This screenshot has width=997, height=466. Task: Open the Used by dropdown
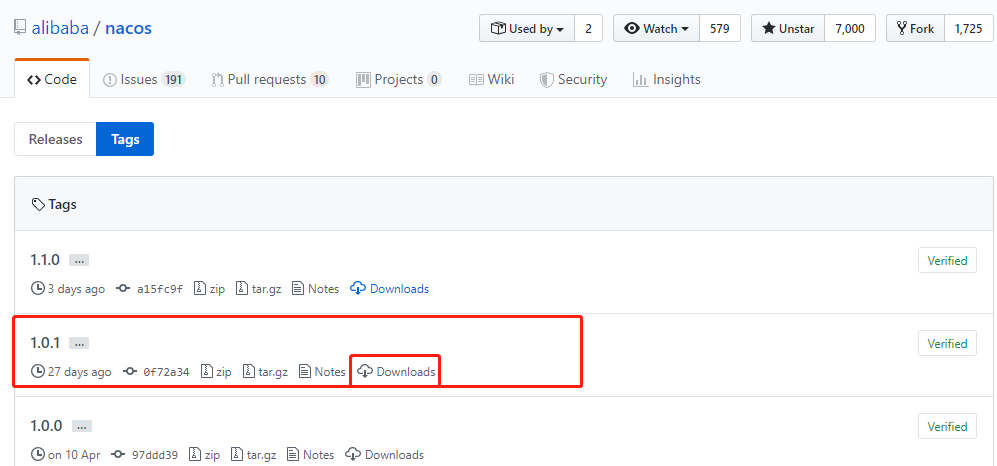tap(527, 29)
